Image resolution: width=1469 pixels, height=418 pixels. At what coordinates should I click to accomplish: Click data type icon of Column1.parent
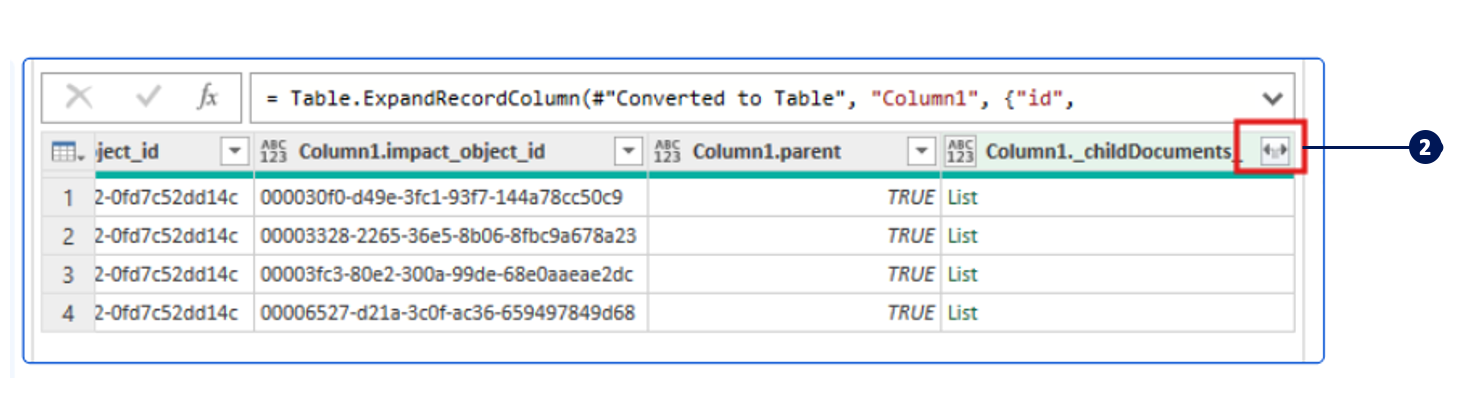tap(666, 152)
